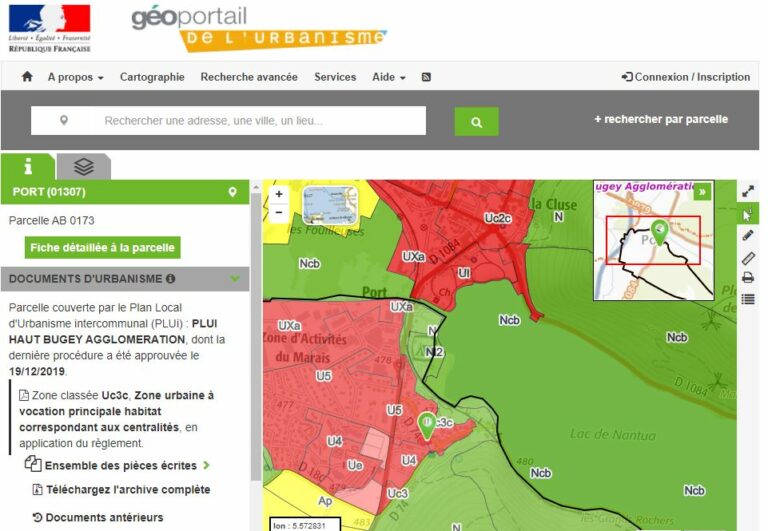Click the green parcel marker on map
Screen dimensions: 768x531
(427, 425)
